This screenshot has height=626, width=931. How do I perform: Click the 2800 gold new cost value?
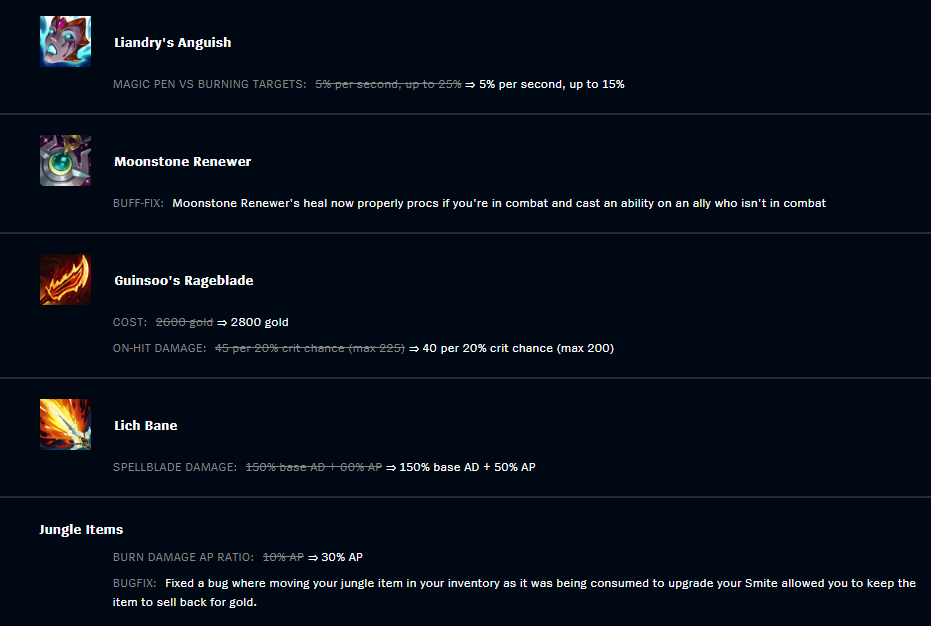[x=259, y=322]
